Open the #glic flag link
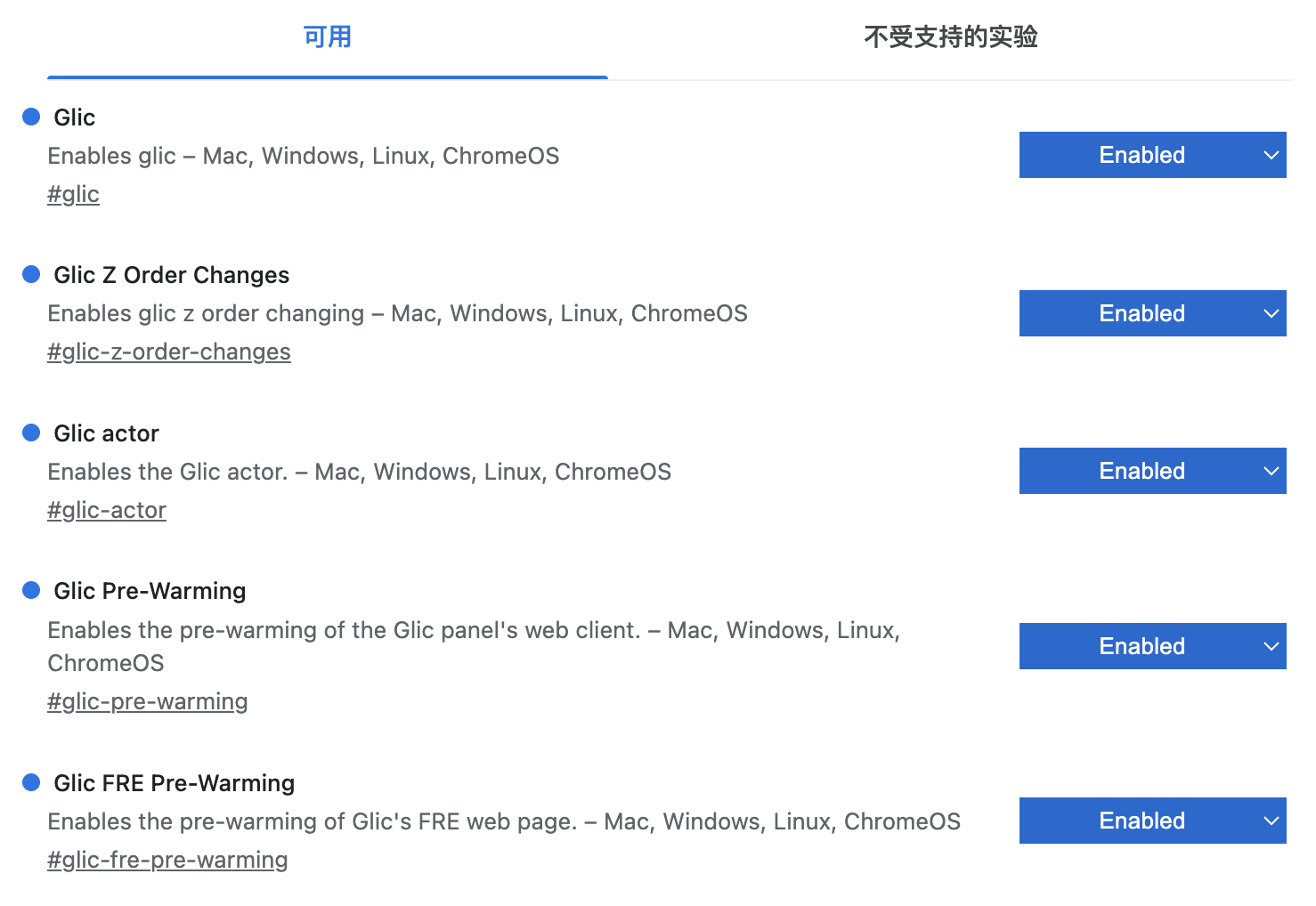Screen dimensions: 1316x906 (73, 193)
